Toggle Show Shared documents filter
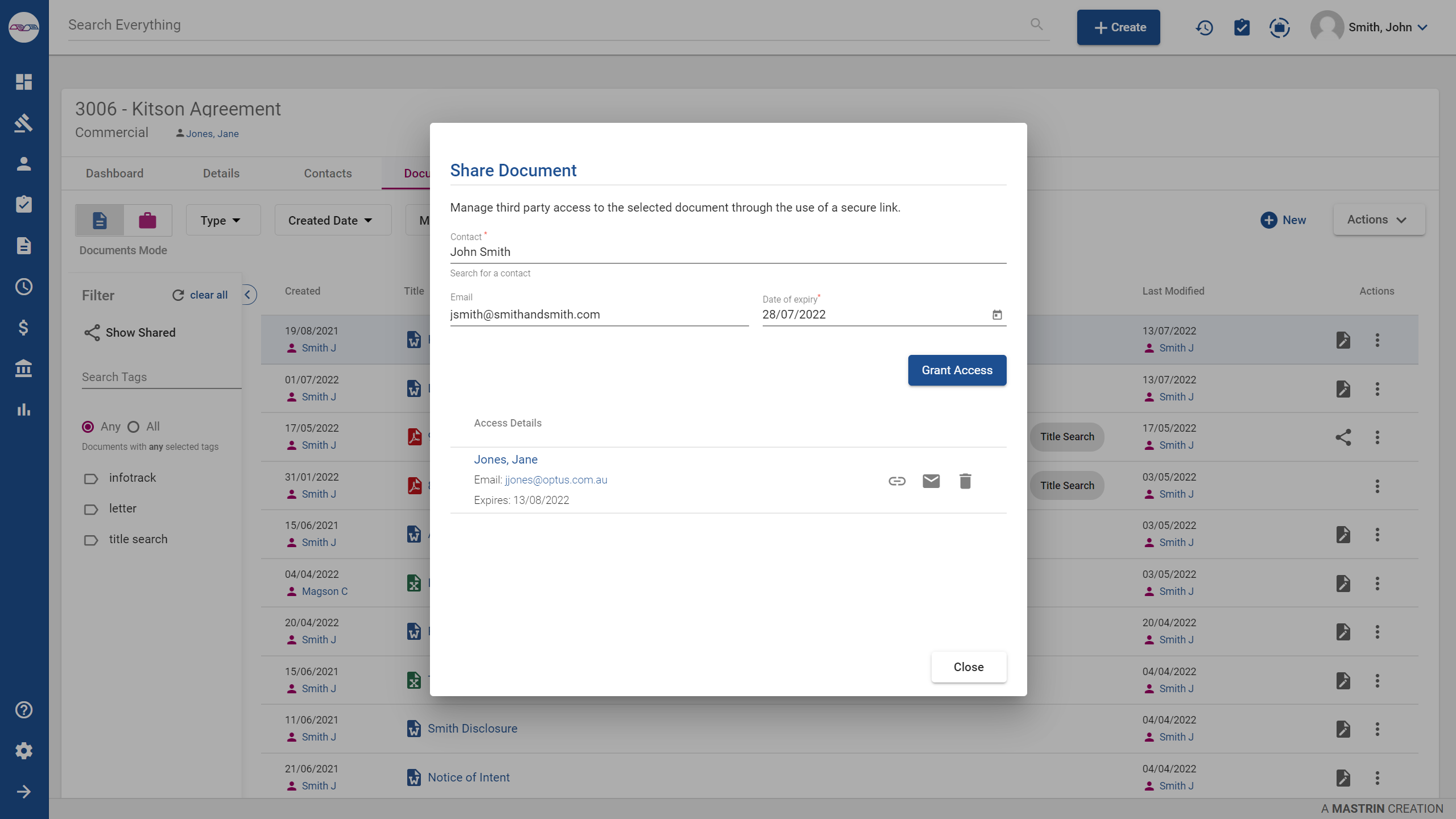 click(x=130, y=333)
